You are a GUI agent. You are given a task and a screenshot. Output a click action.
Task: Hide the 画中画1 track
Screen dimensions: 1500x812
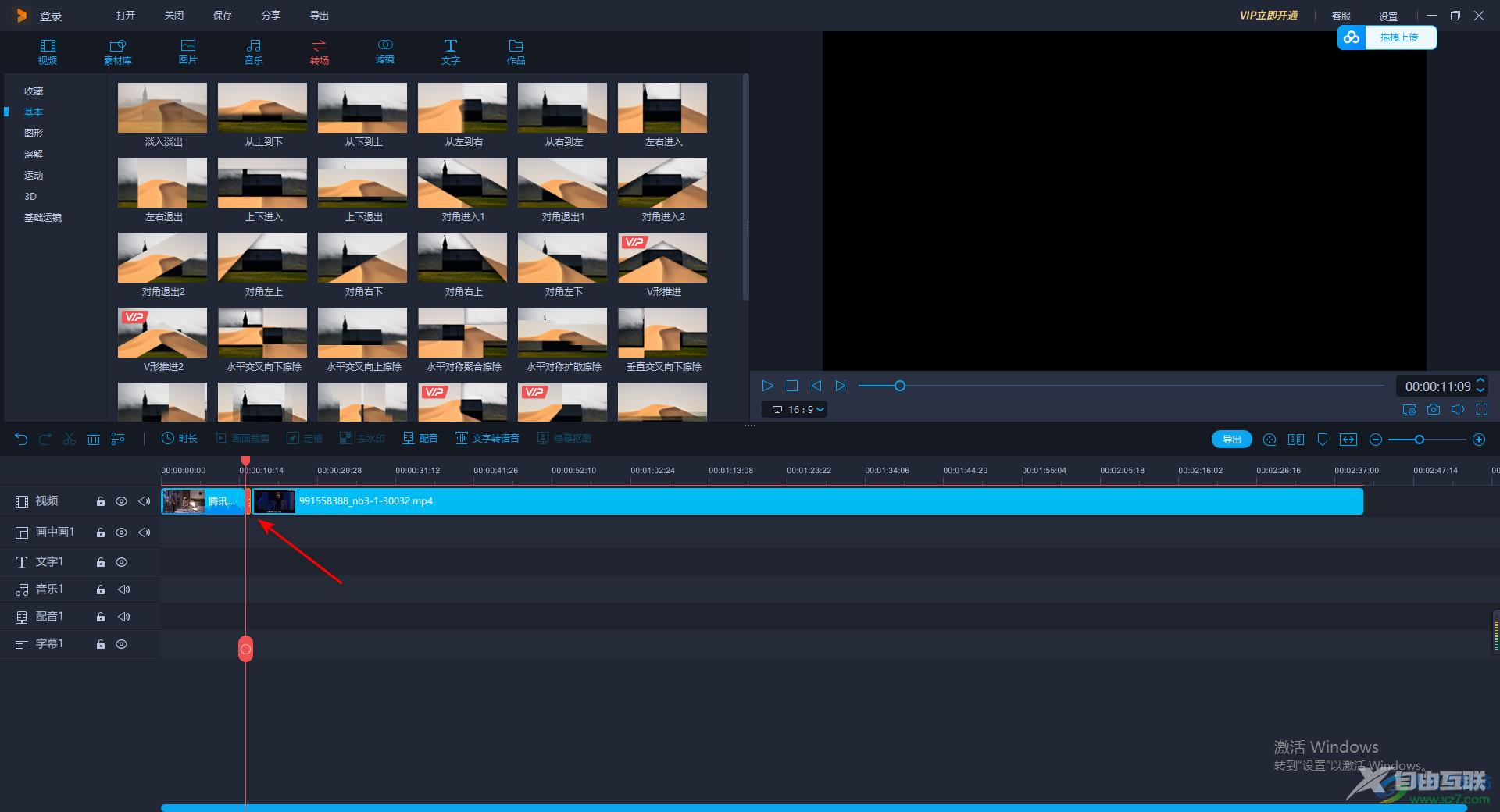[x=122, y=532]
